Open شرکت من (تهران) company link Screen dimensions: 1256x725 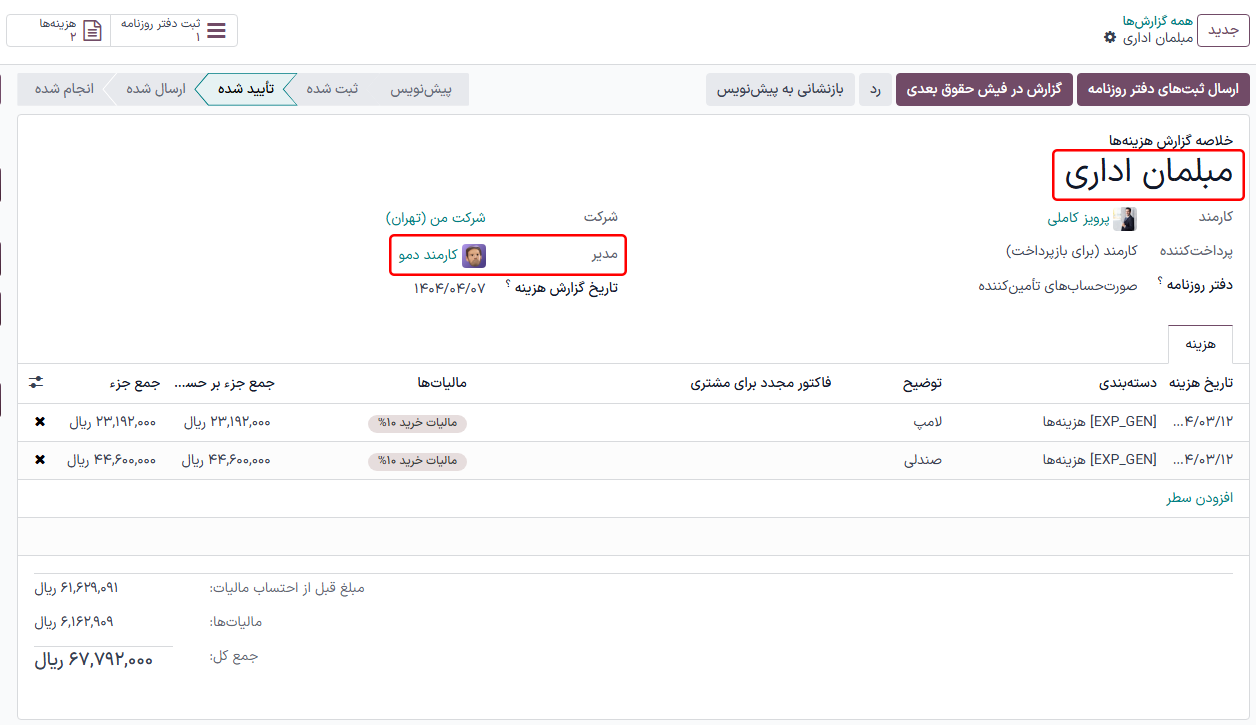pos(436,217)
